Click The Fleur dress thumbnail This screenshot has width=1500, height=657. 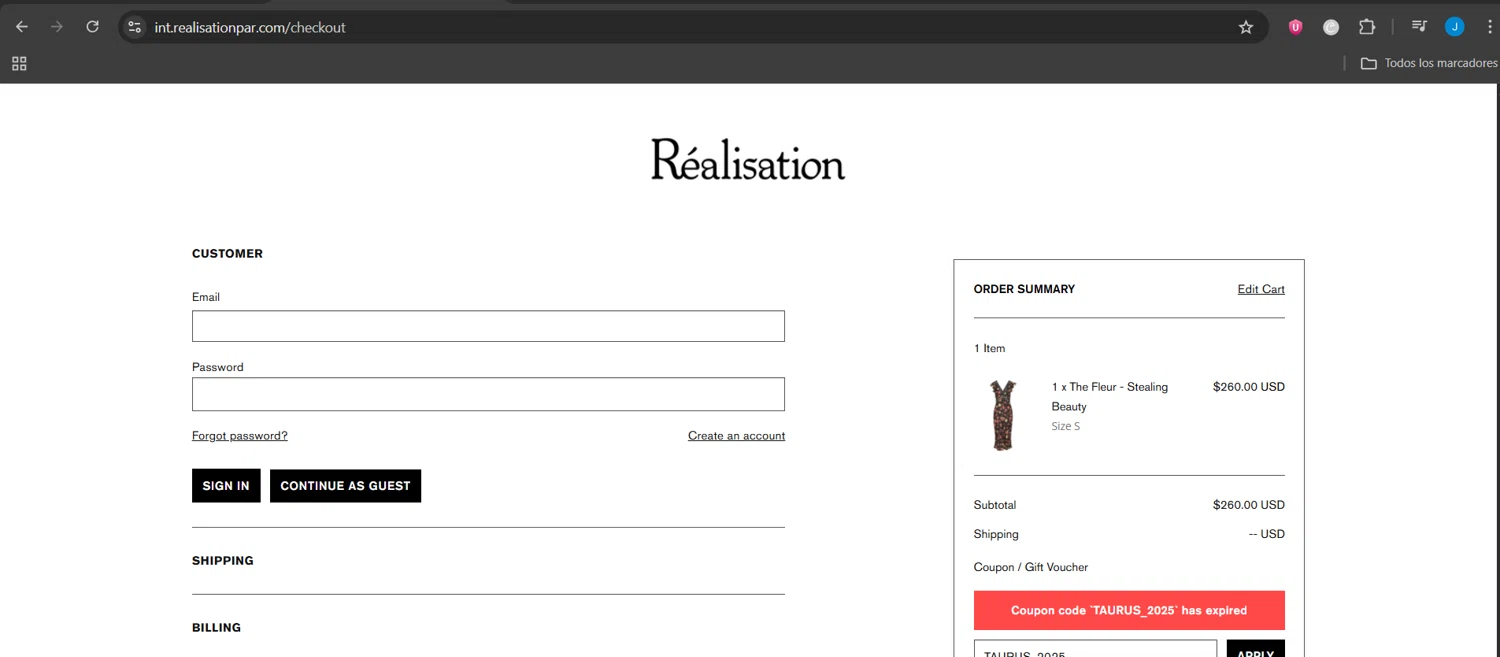pyautogui.click(x=1003, y=415)
